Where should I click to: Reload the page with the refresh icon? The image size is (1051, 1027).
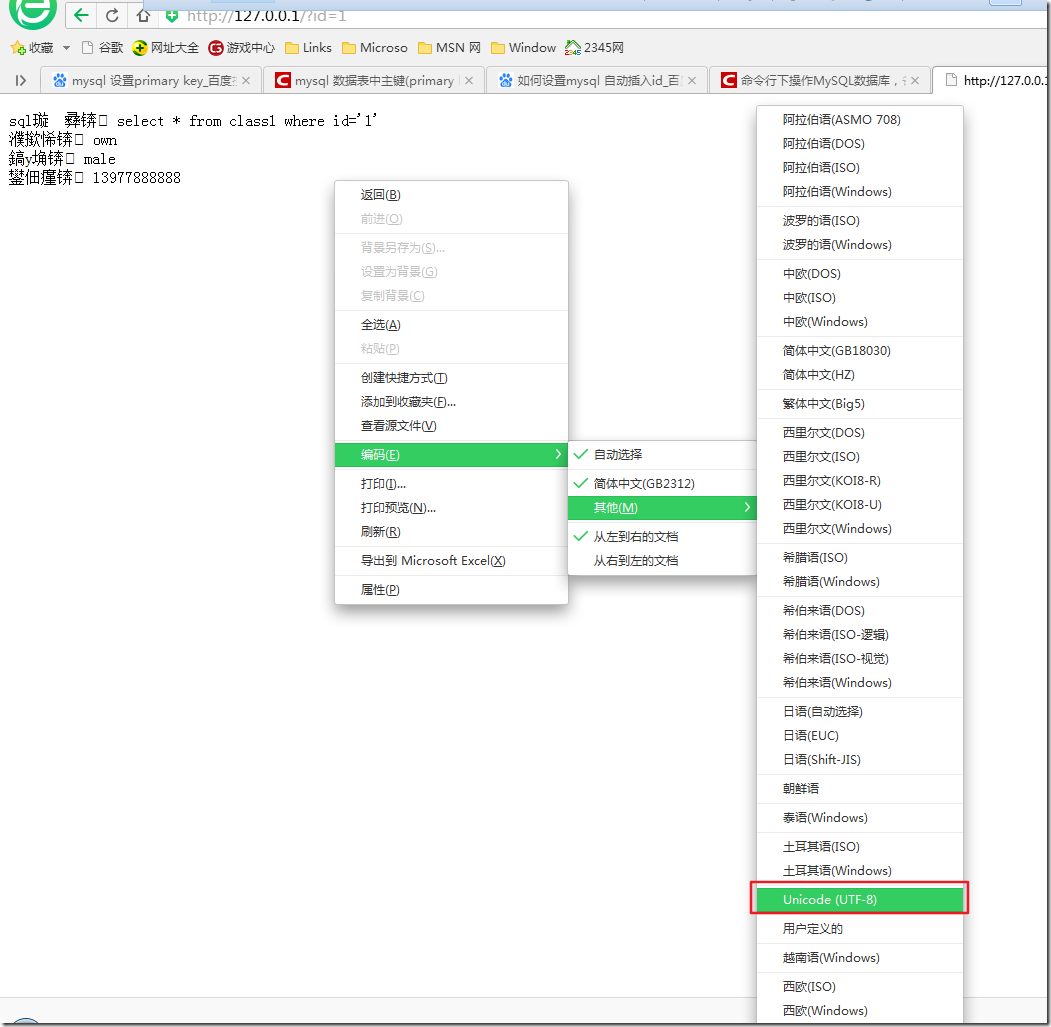[x=113, y=15]
